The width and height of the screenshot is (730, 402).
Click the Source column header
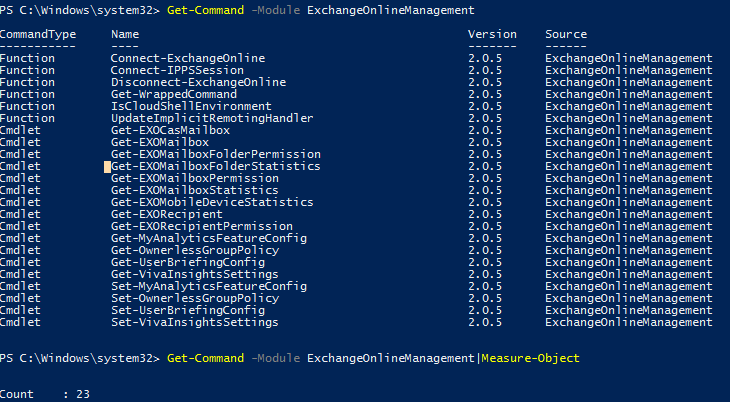tap(566, 34)
